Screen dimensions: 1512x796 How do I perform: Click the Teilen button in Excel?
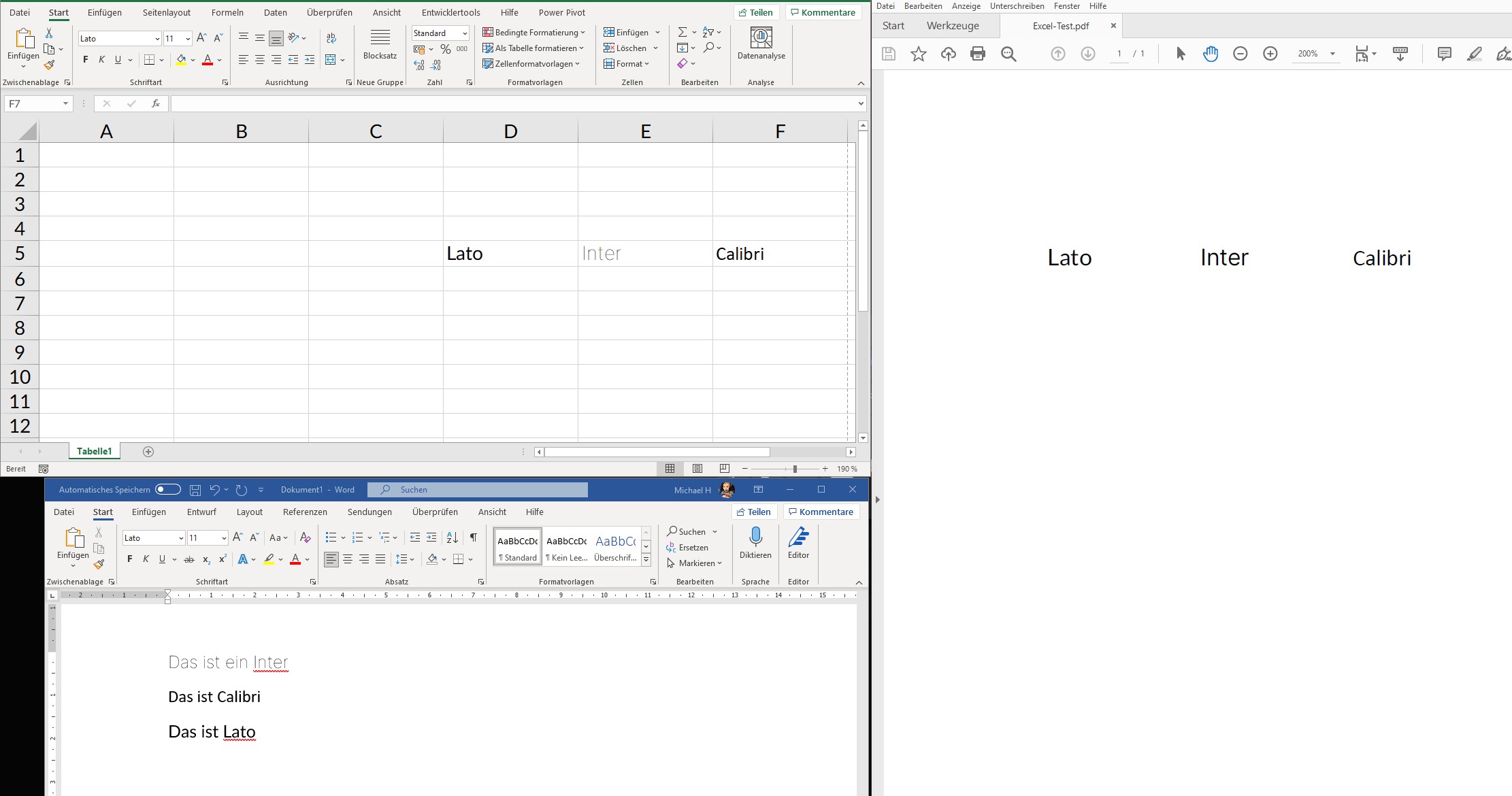(757, 12)
